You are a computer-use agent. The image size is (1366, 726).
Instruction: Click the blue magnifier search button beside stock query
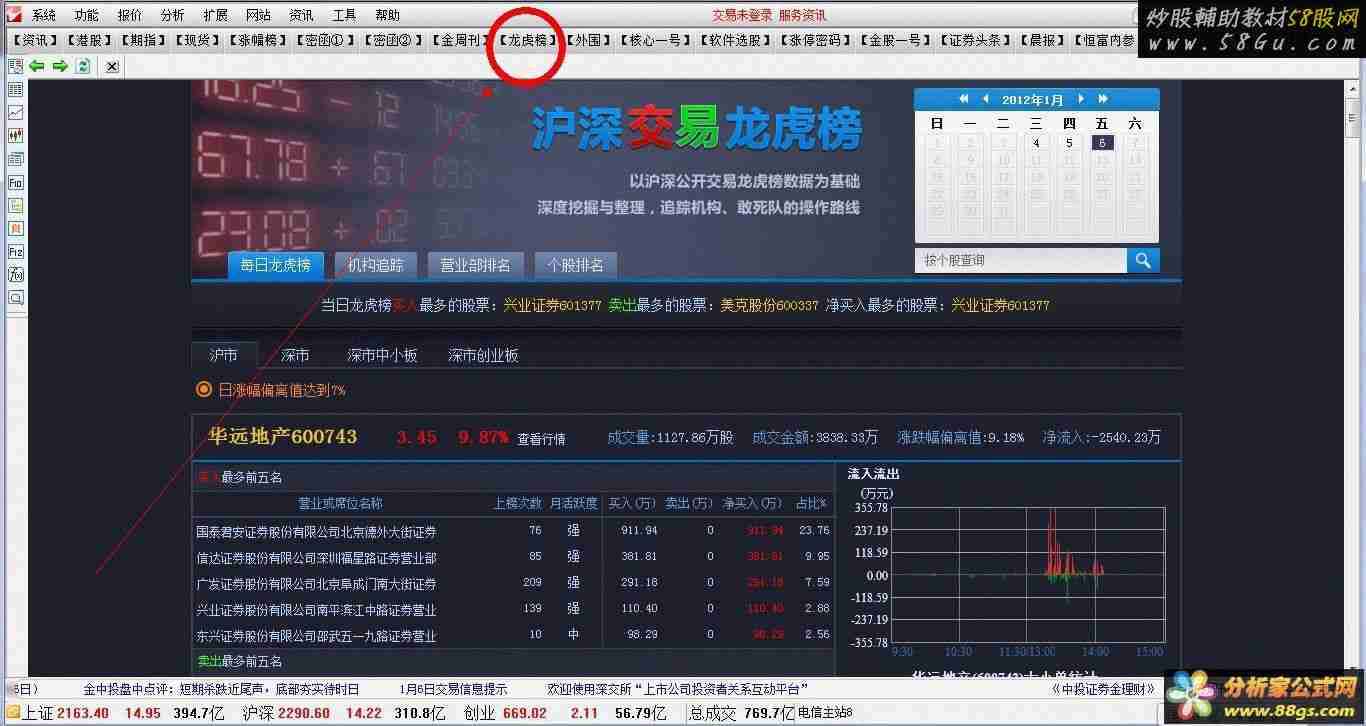1142,260
